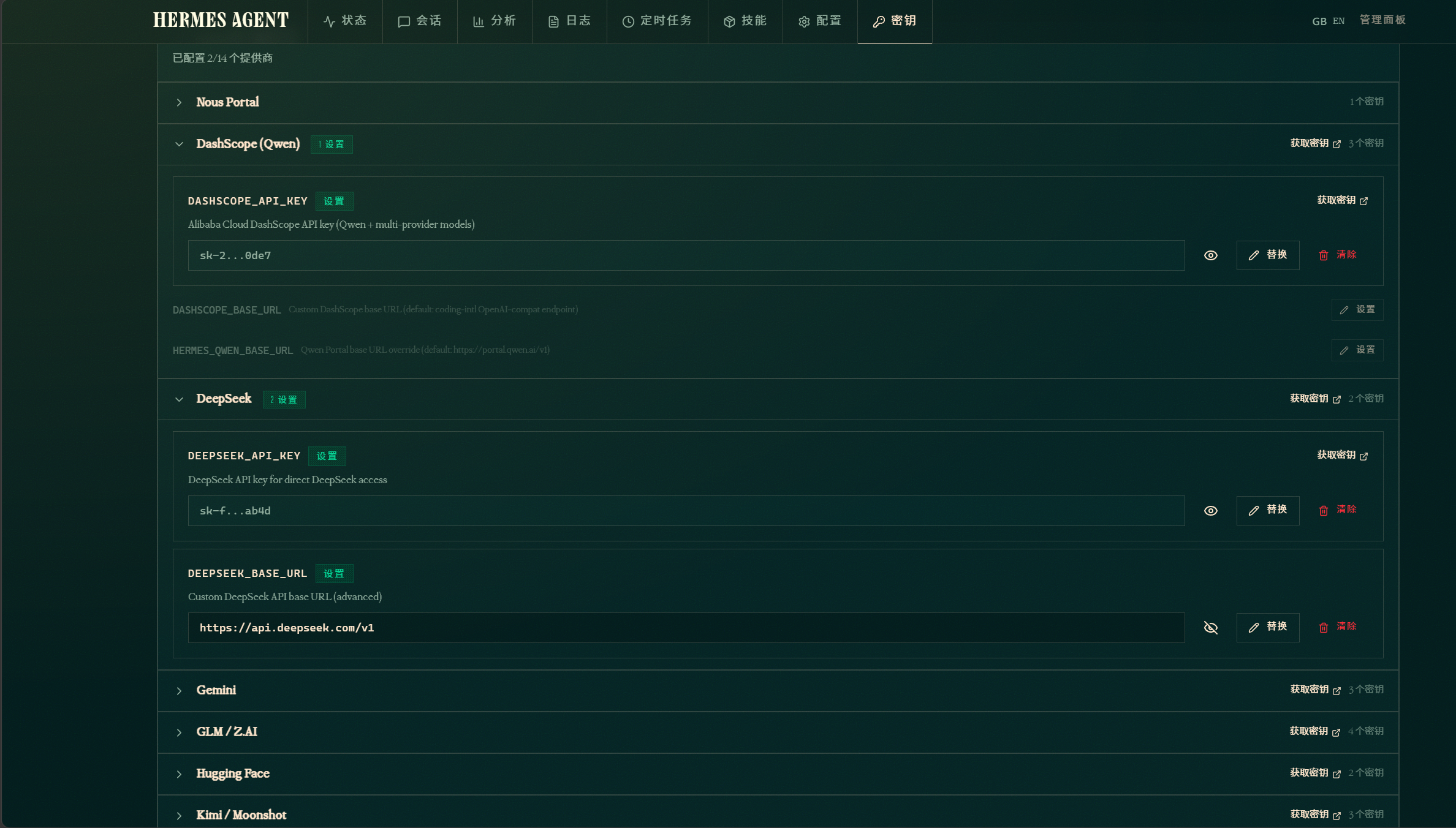Open the 配置 configuration tab

click(x=820, y=21)
